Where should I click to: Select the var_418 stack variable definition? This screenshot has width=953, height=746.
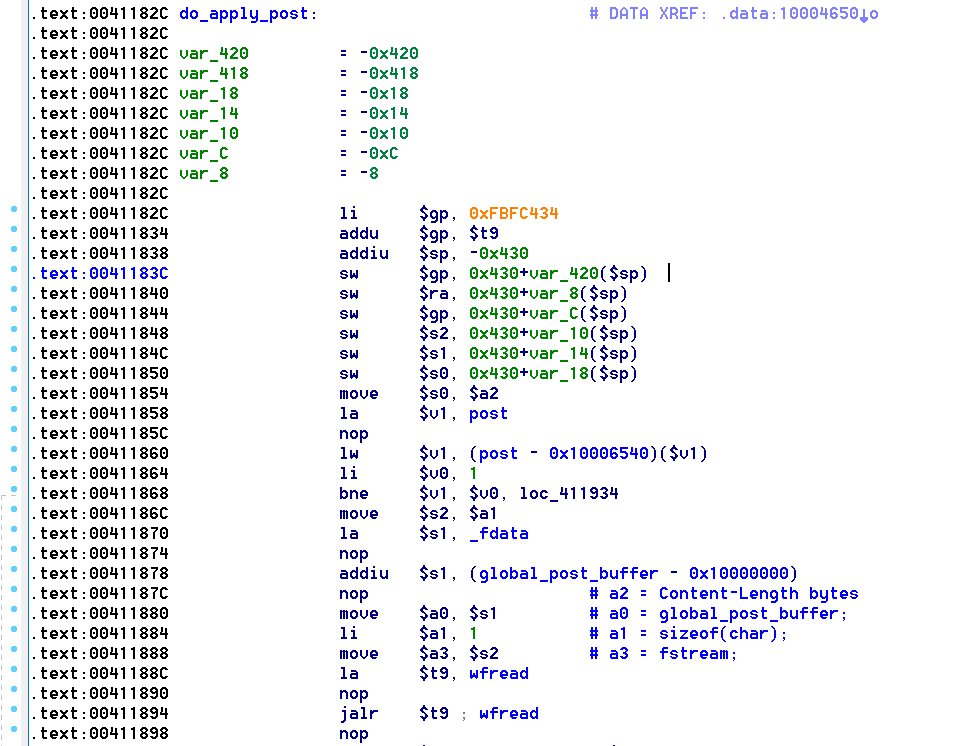pos(214,74)
